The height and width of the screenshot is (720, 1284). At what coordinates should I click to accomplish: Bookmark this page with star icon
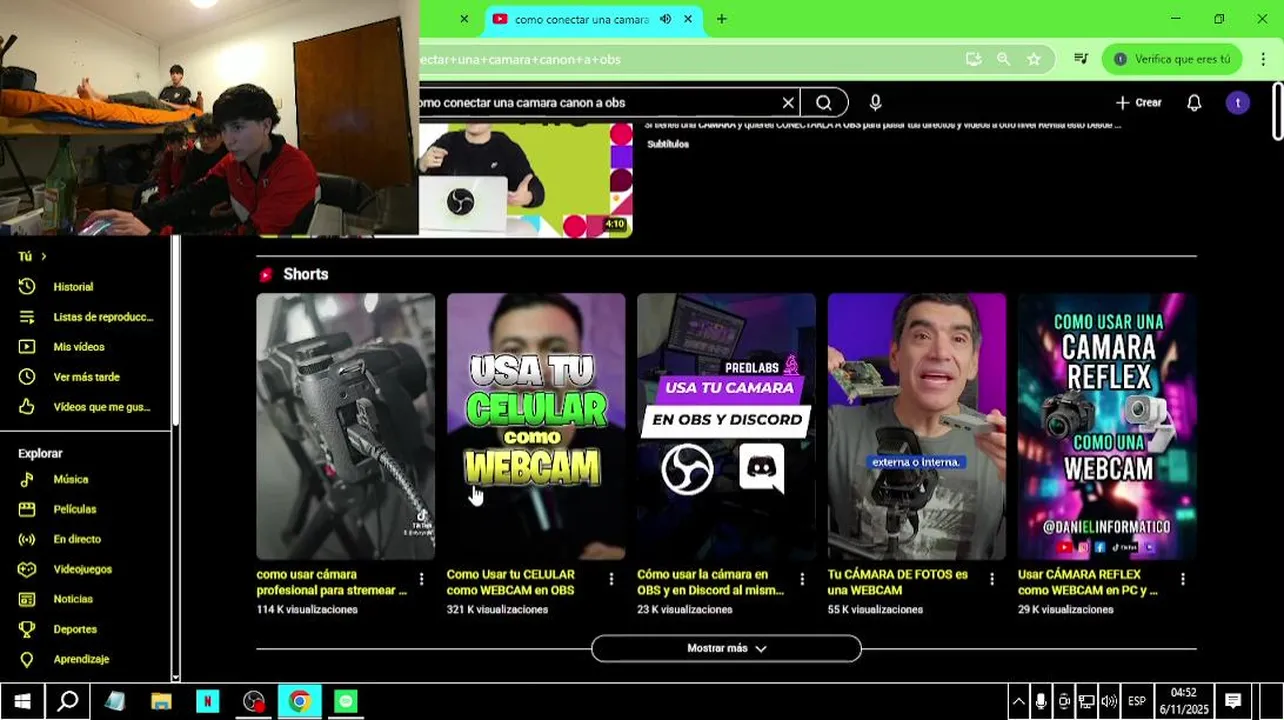click(x=1034, y=59)
